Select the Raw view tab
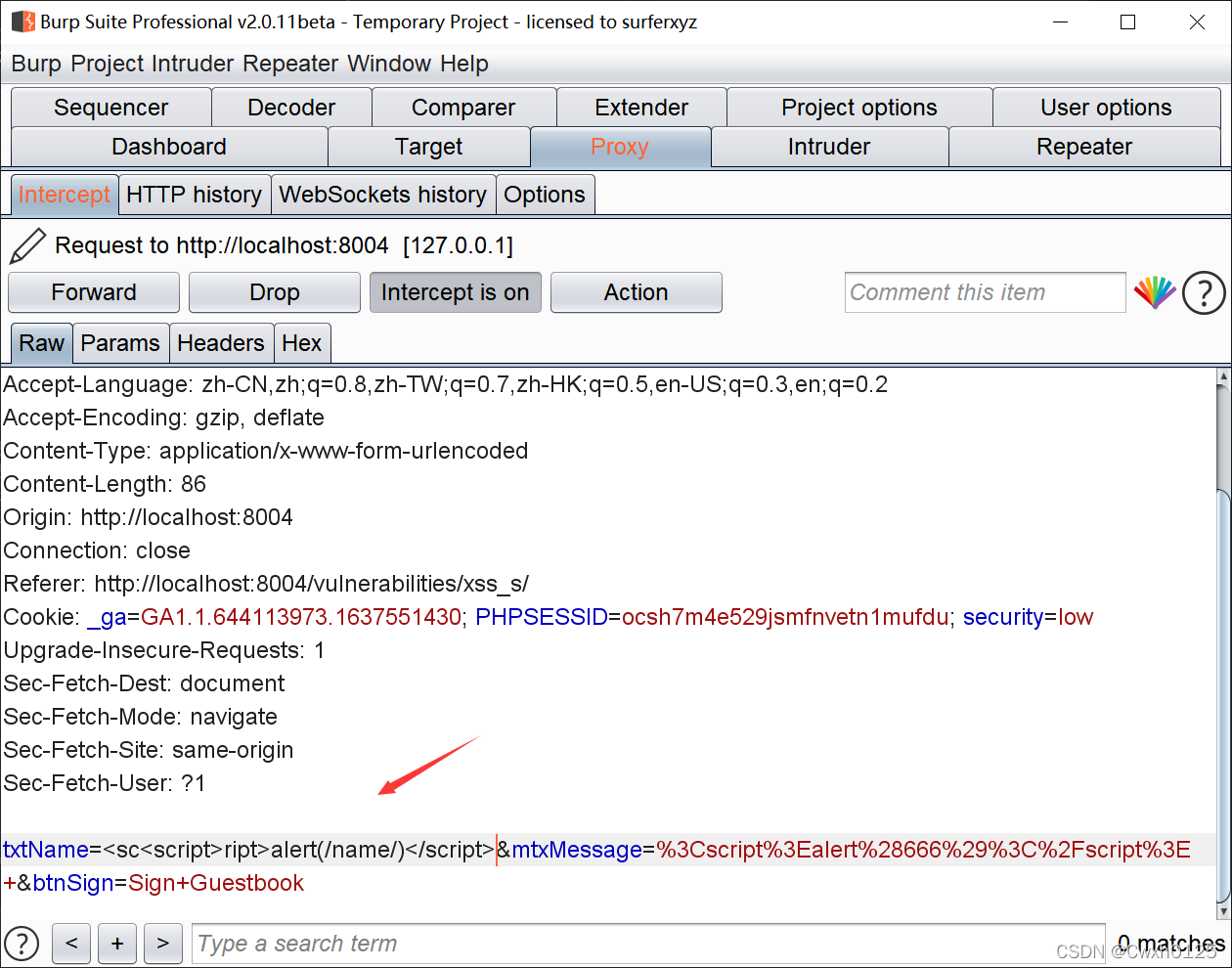The height and width of the screenshot is (968, 1232). tap(41, 343)
